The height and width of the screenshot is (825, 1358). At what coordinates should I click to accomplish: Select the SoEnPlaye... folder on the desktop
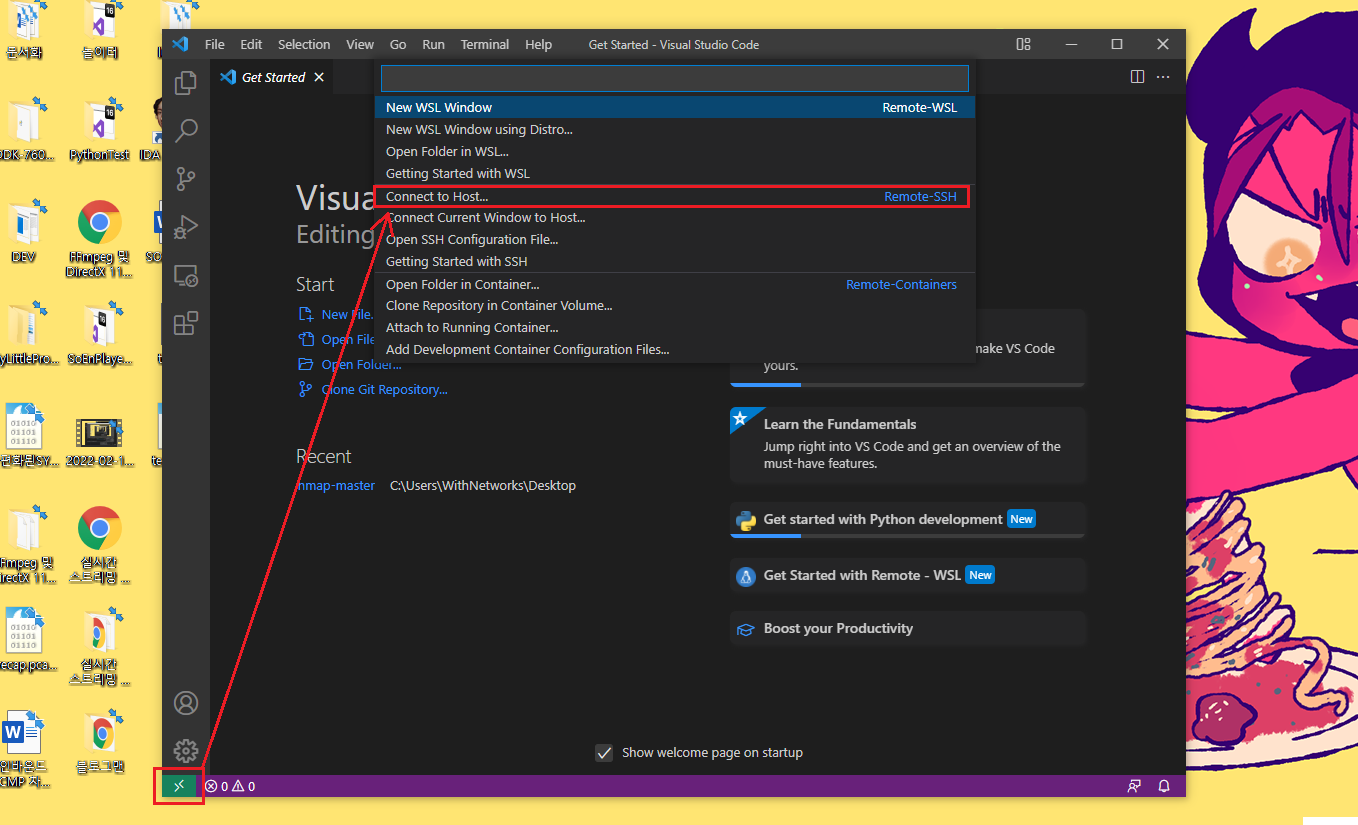(x=99, y=335)
